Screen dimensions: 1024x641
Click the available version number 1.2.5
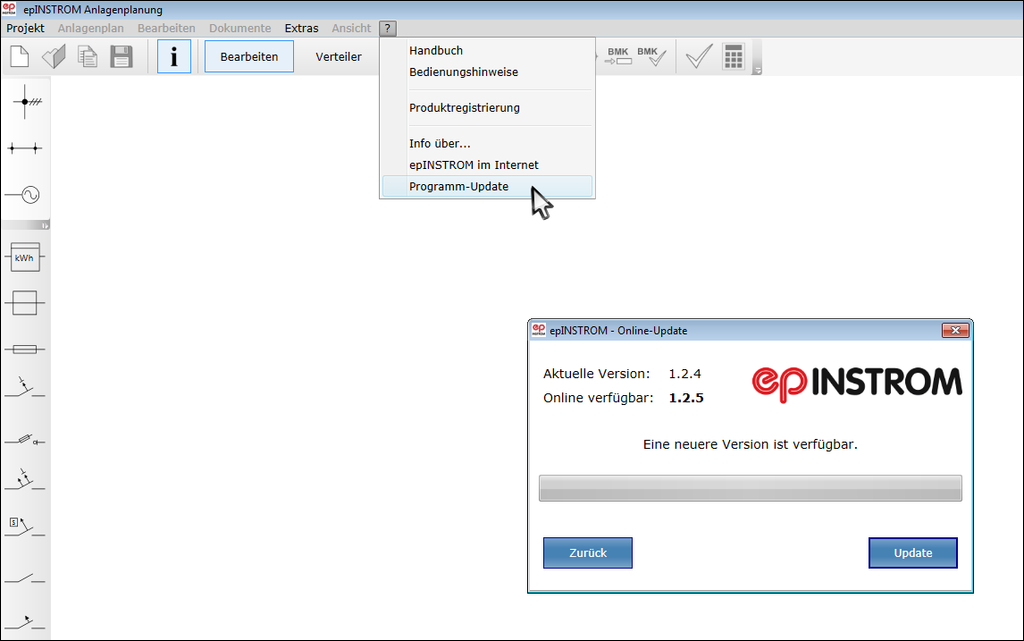[x=686, y=398]
